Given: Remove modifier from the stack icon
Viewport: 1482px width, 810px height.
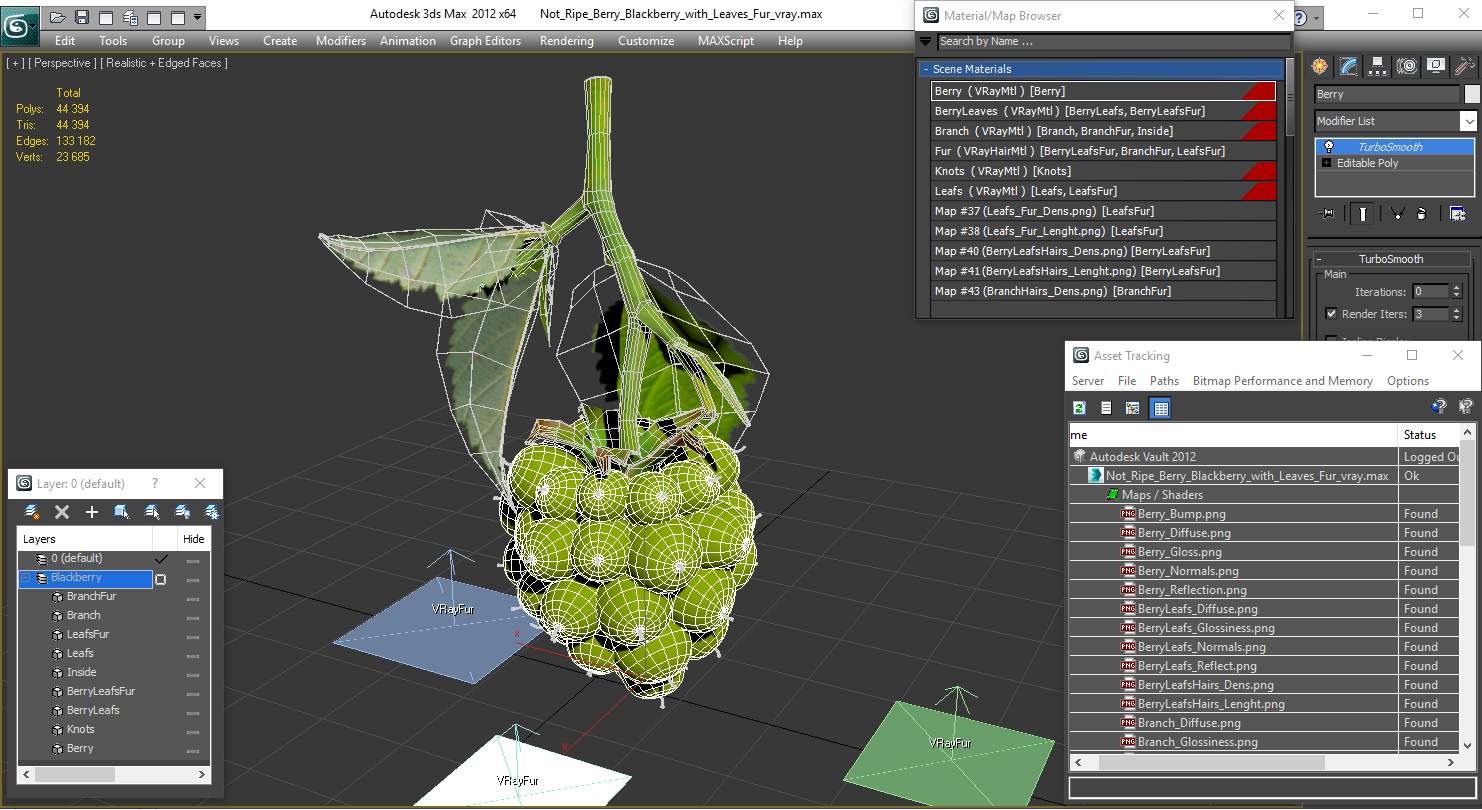Looking at the screenshot, I should point(1422,213).
